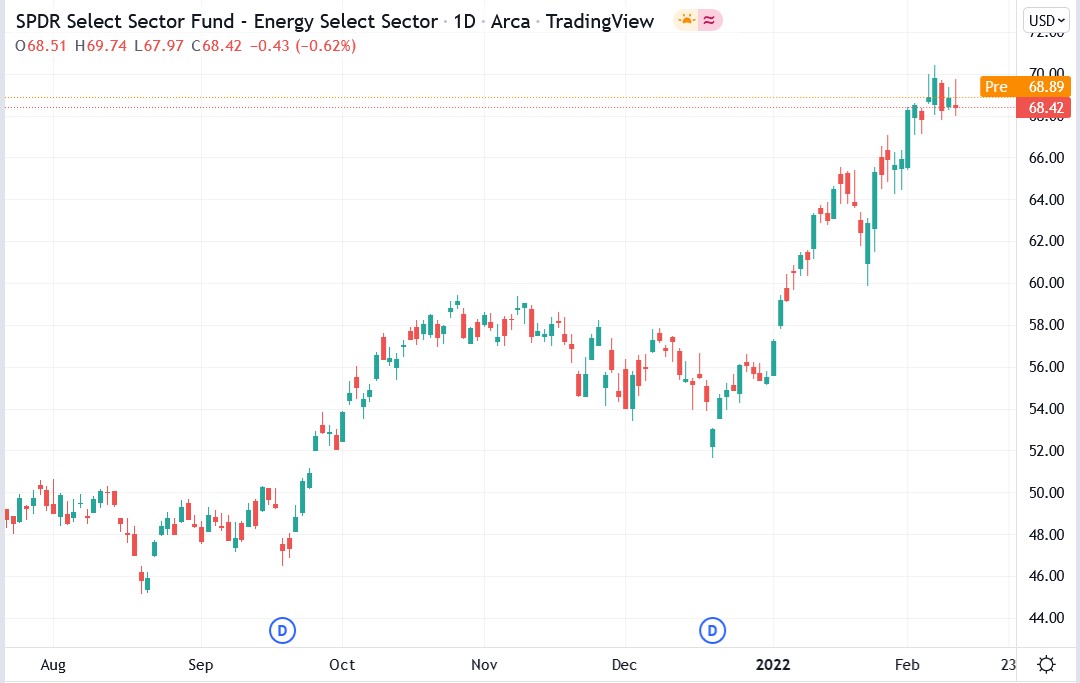The height and width of the screenshot is (683, 1080).
Task: Click the 48.00 price axis label
Action: [1046, 535]
